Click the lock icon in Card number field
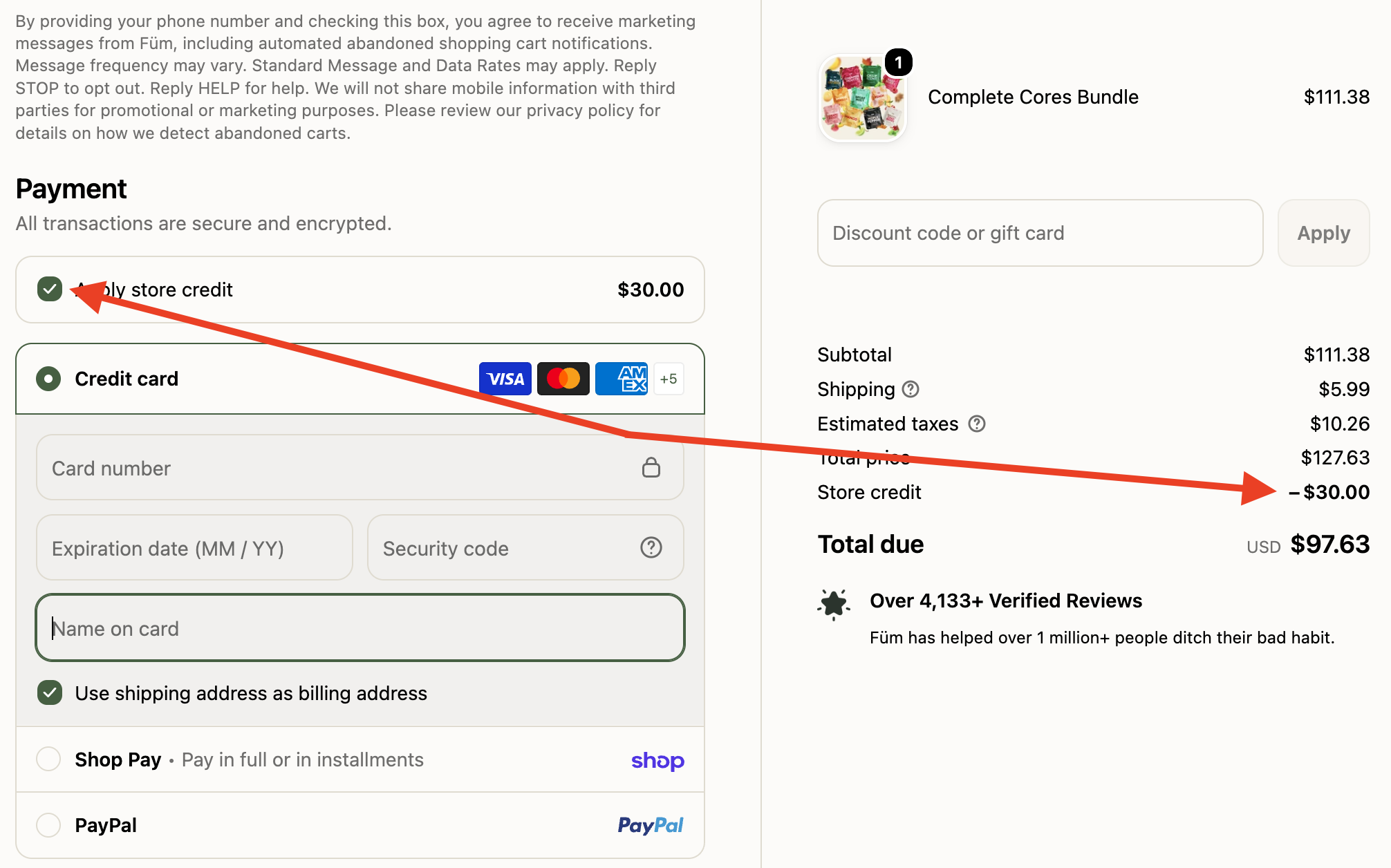 [651, 468]
